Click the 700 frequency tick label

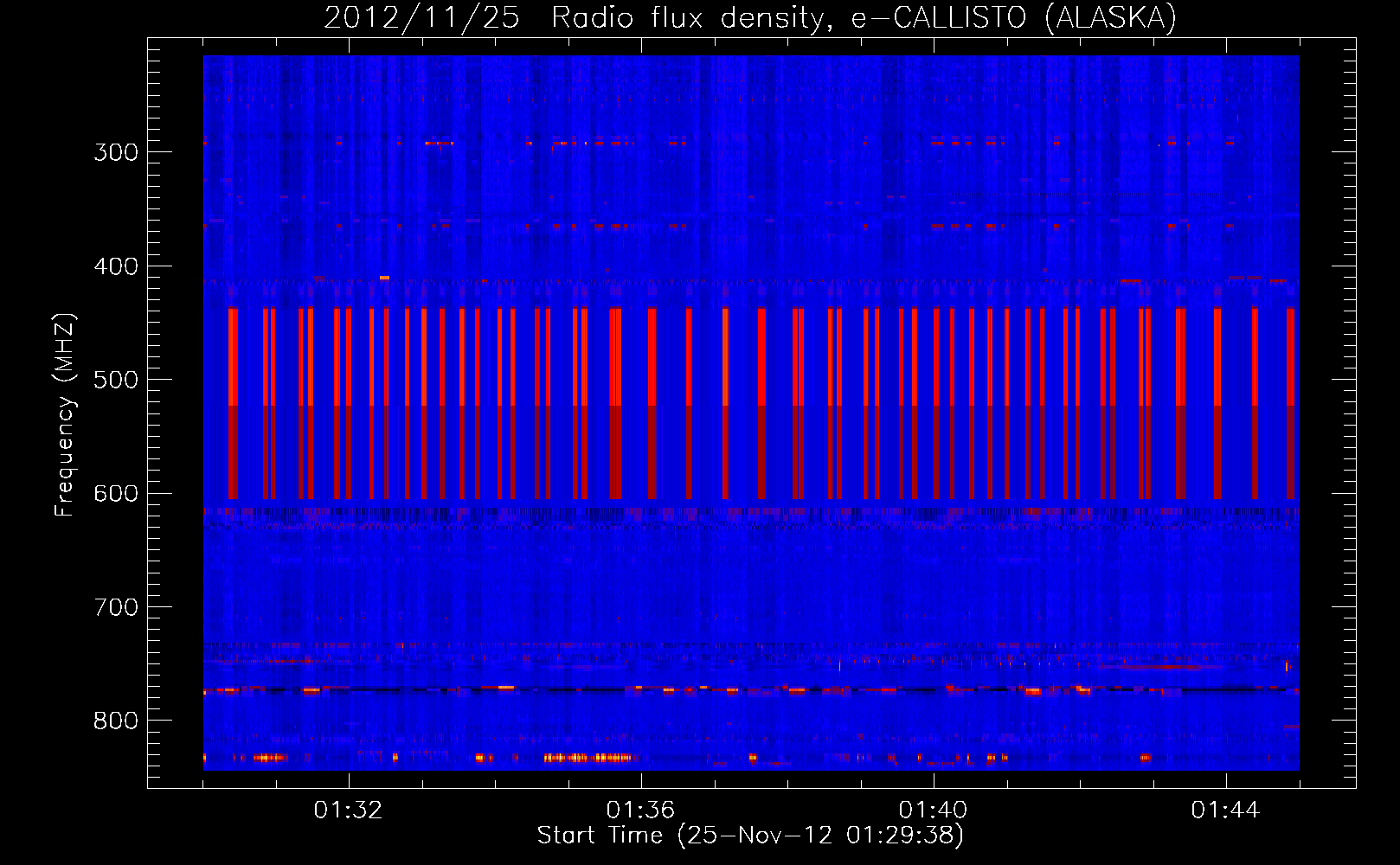116,607
